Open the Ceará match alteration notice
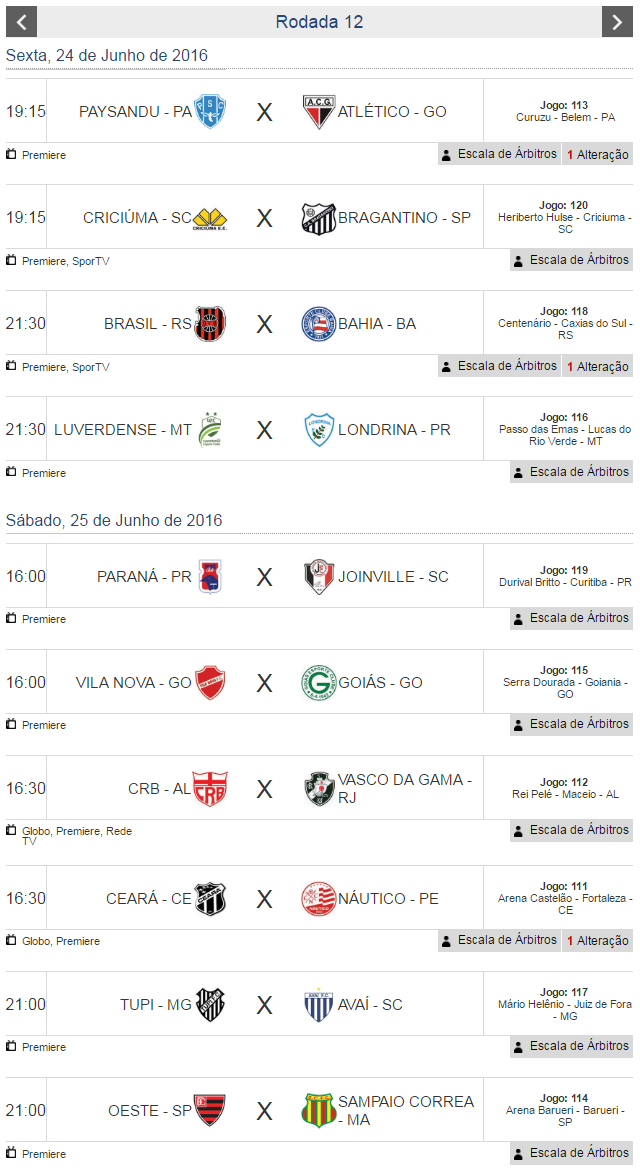 (x=598, y=941)
